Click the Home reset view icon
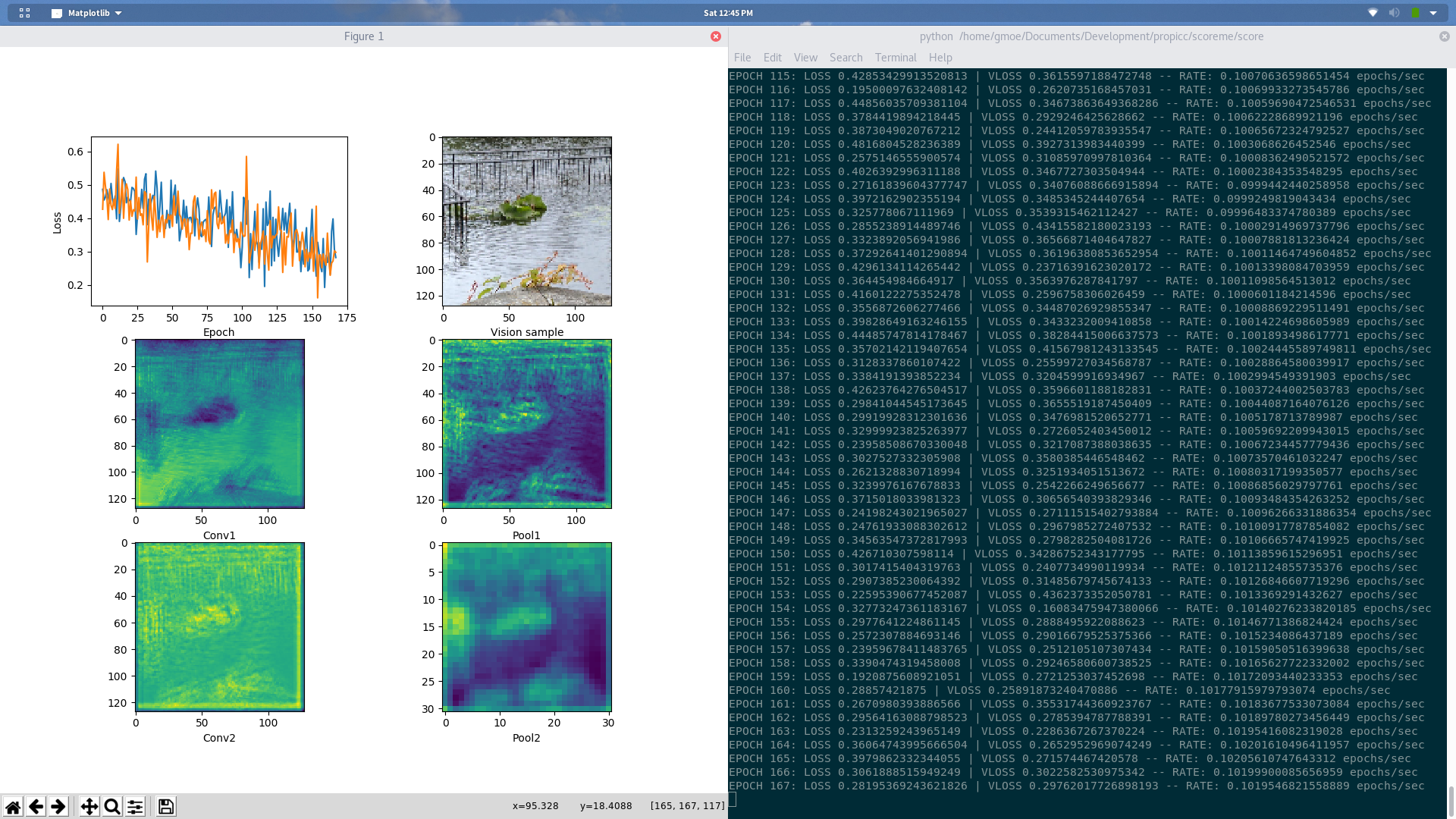The height and width of the screenshot is (819, 1456). click(x=13, y=806)
